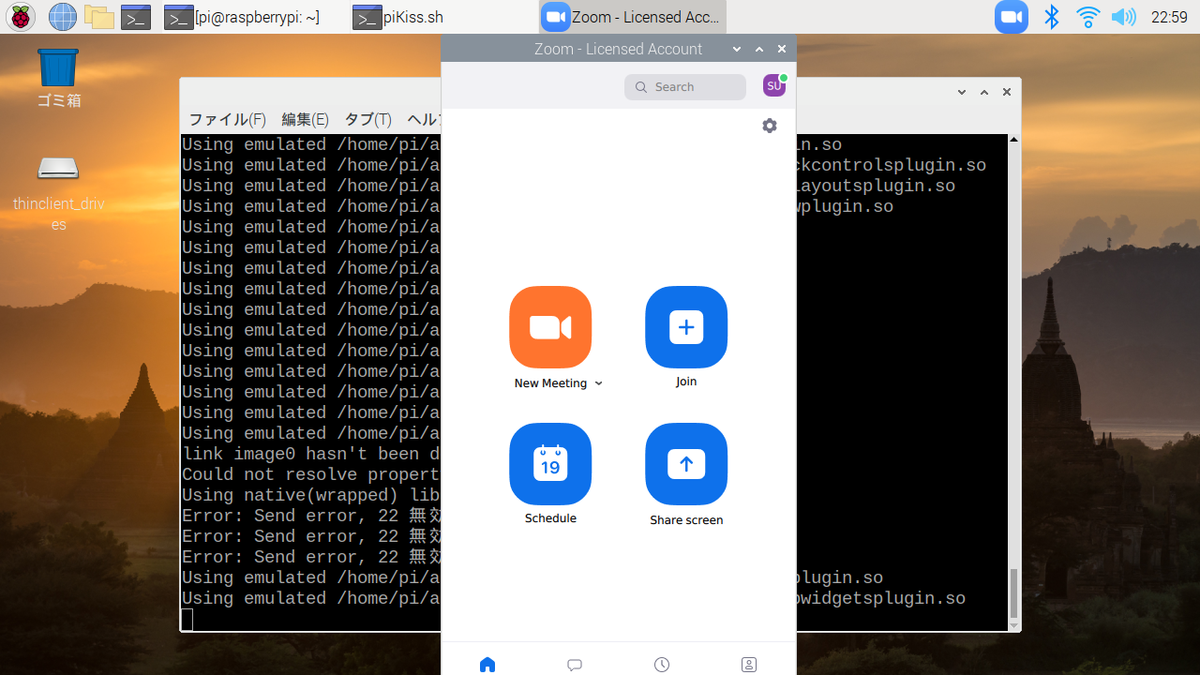Click terminal line 'Using native(wrapped) lib'
Viewport: 1200px width, 675px height.
[x=311, y=495]
